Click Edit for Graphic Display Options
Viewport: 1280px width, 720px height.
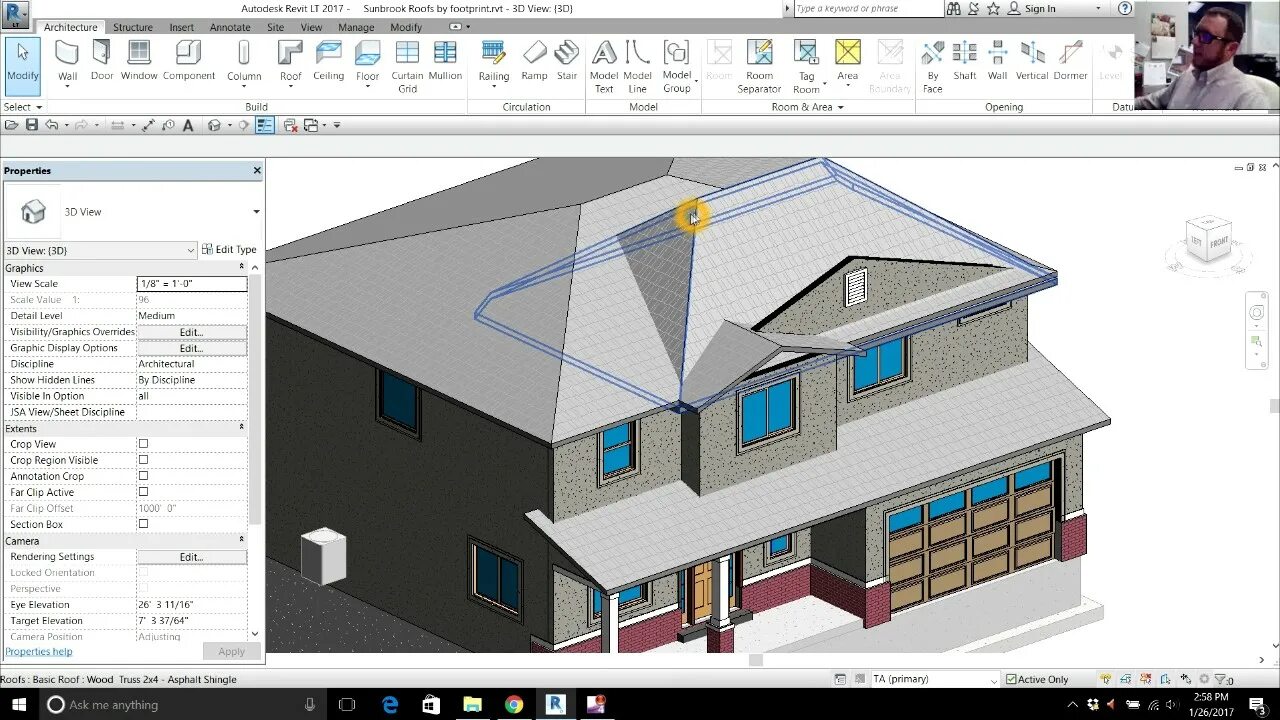pyautogui.click(x=191, y=348)
